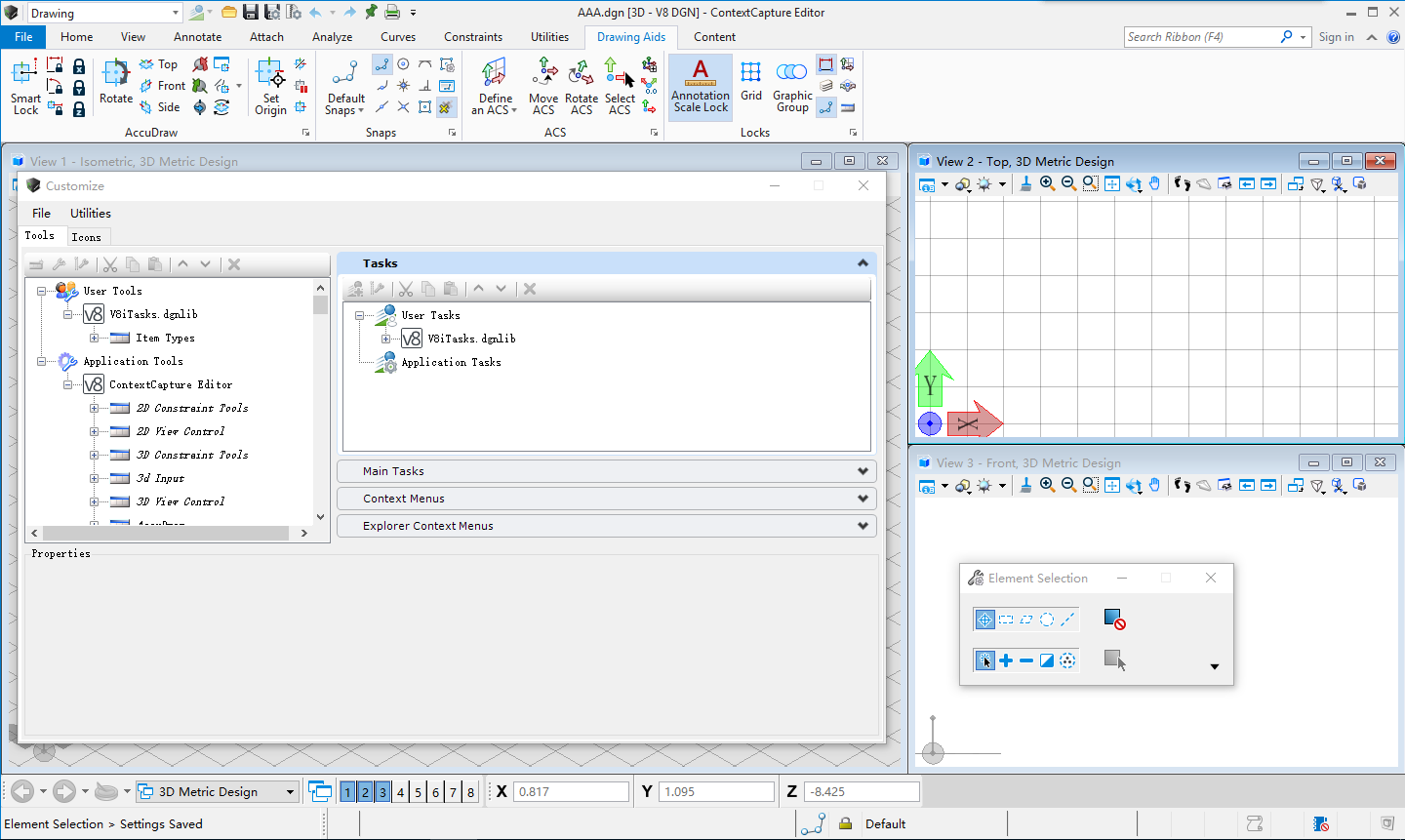Screen dimensions: 1405x840
Task: Switch to Icons tab in Customize
Action: 87,237
